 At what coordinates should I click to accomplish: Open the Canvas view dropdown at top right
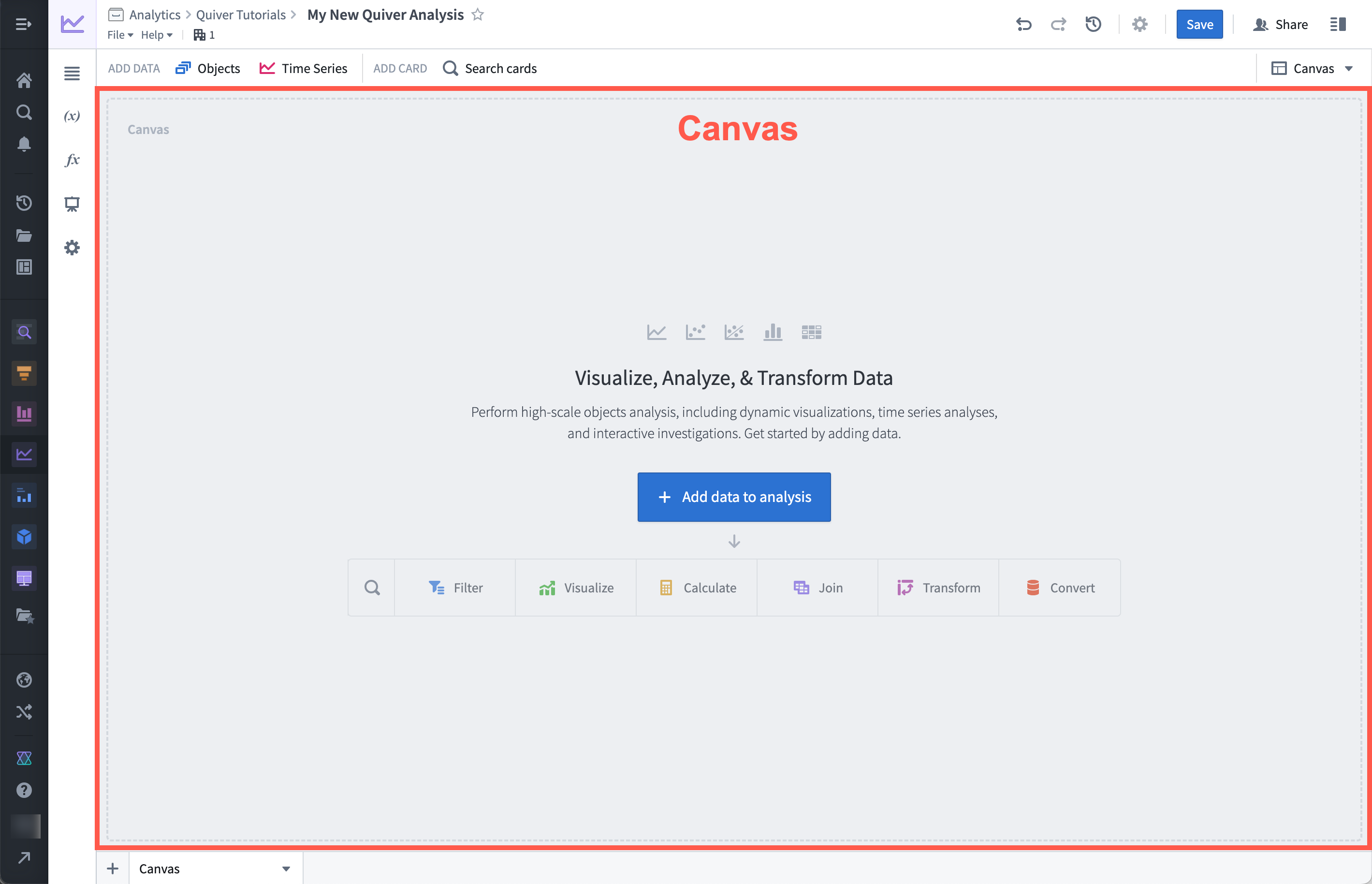tap(1312, 68)
